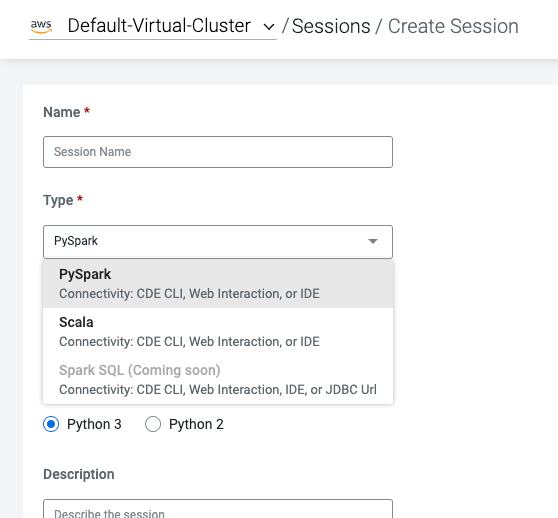Select the Python 2 radio button
The height and width of the screenshot is (518, 558).
click(153, 424)
